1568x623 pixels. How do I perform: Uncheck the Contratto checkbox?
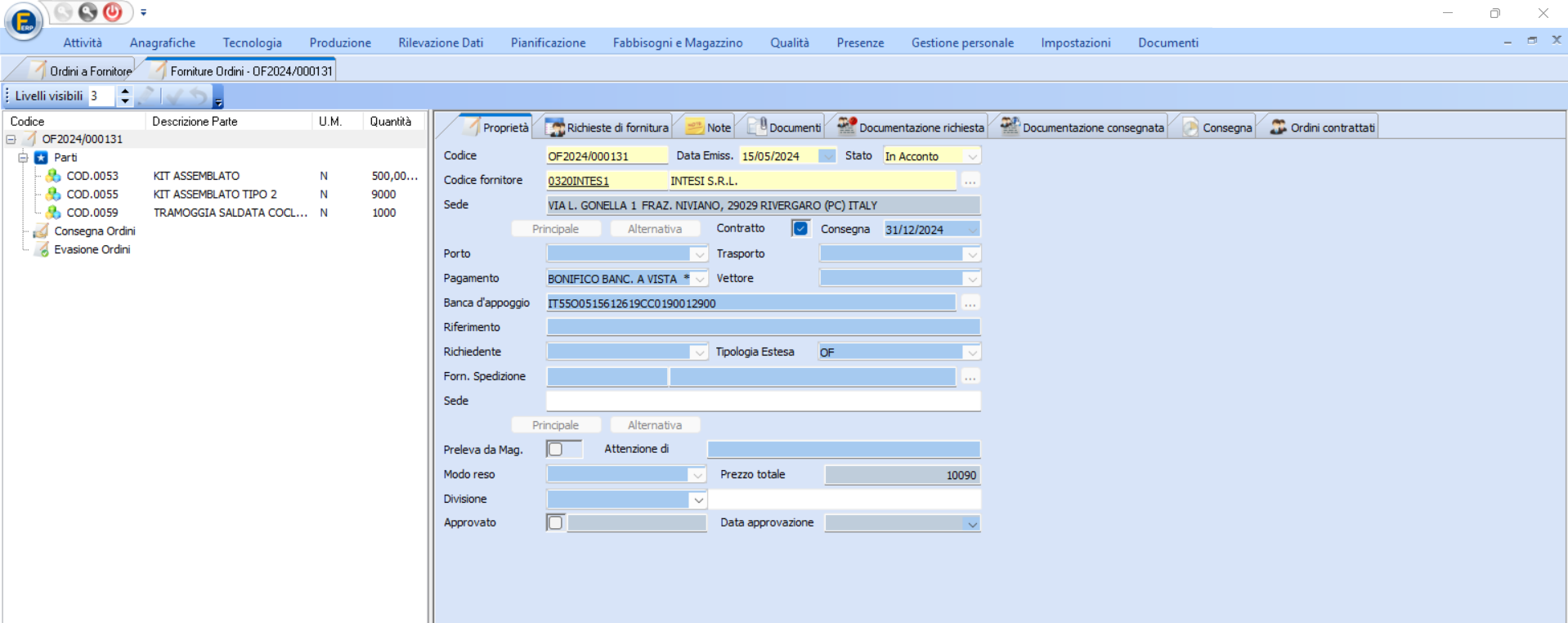[x=800, y=229]
